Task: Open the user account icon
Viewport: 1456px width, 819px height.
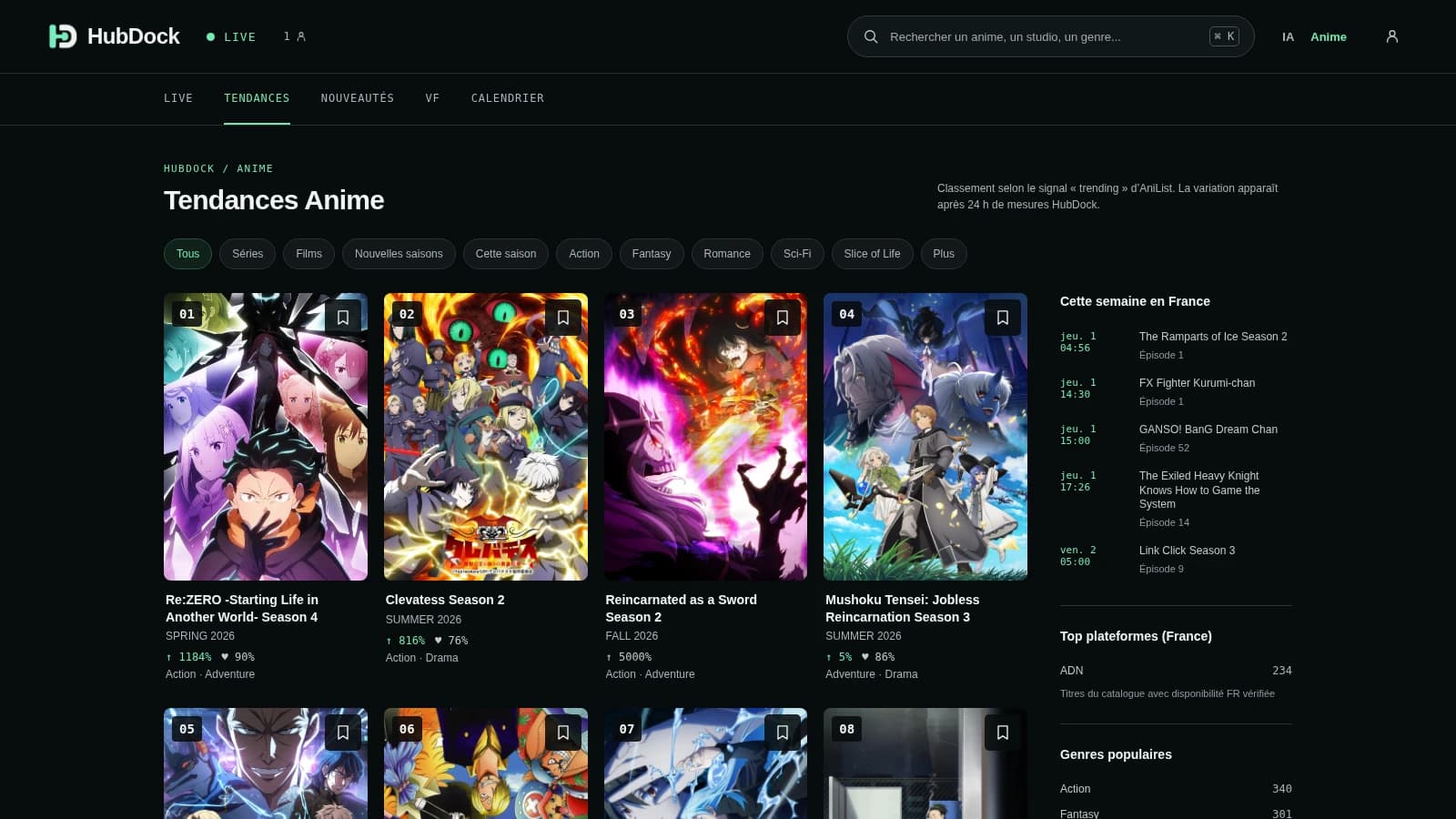Action: pos(1391,36)
